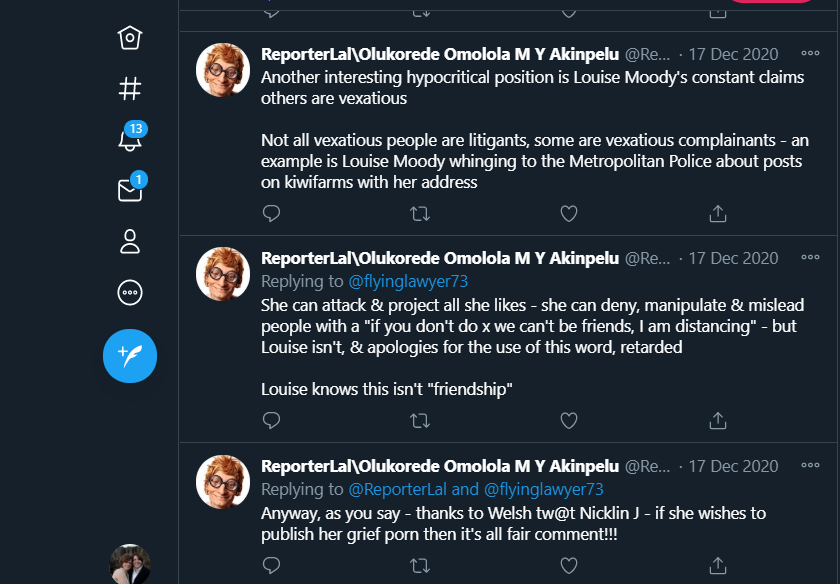
Task: Open Messages envelope icon
Action: [x=130, y=190]
